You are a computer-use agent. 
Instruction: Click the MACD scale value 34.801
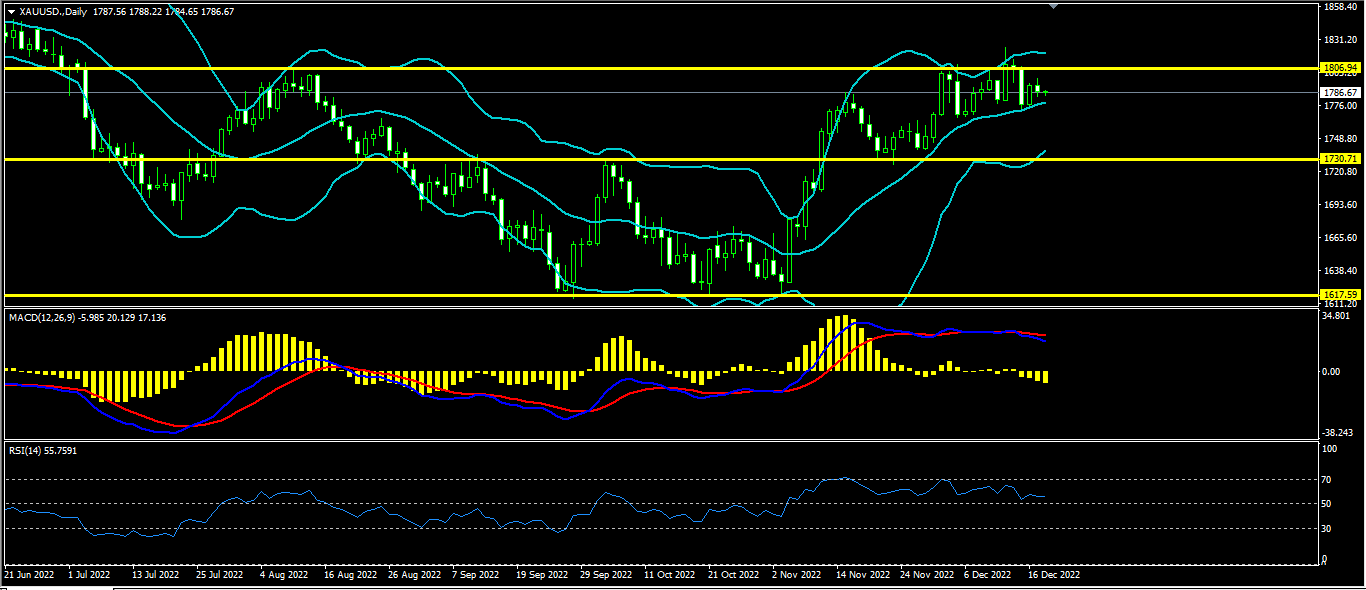[x=1336, y=316]
